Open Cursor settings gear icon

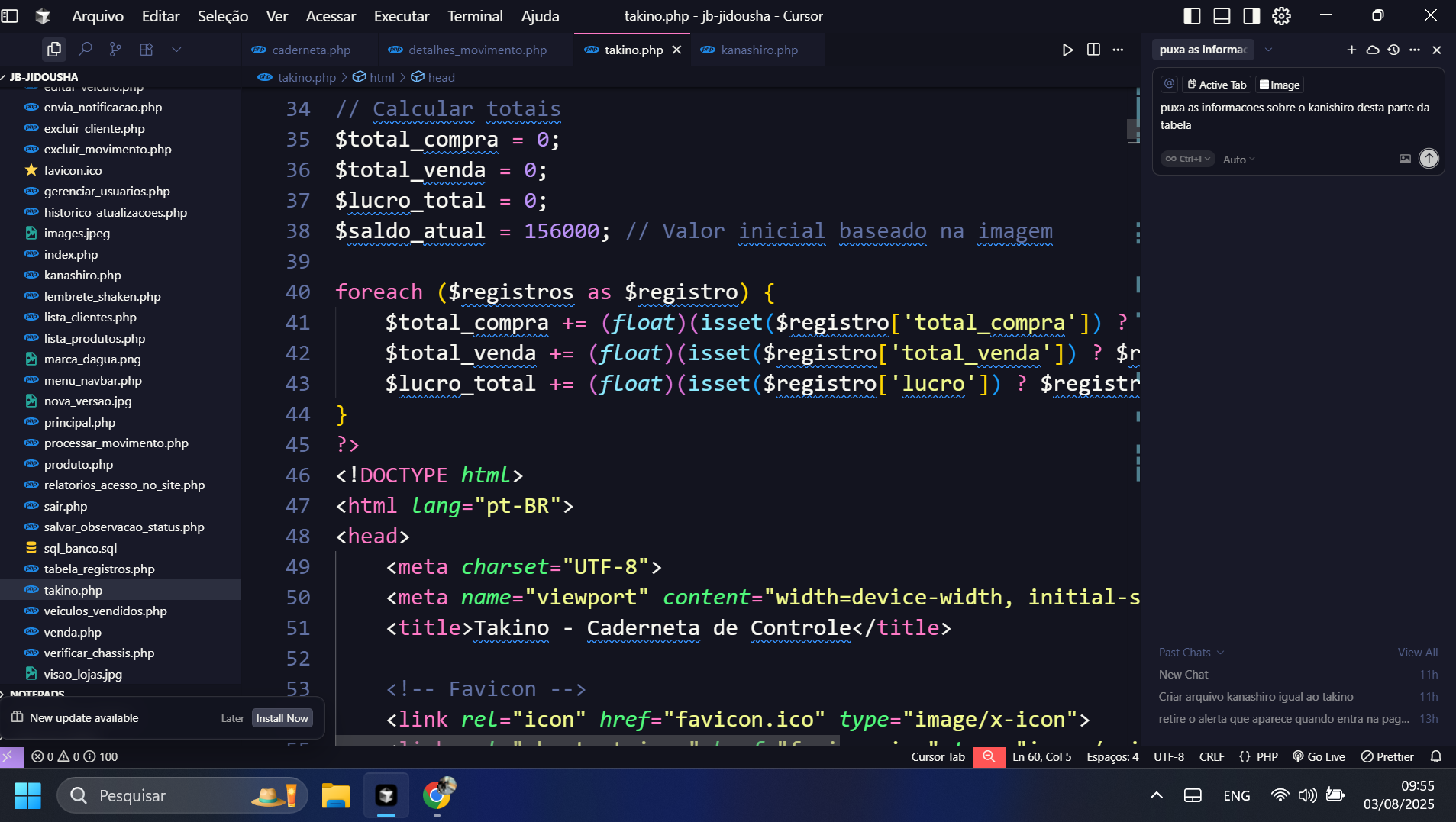pyautogui.click(x=1281, y=16)
